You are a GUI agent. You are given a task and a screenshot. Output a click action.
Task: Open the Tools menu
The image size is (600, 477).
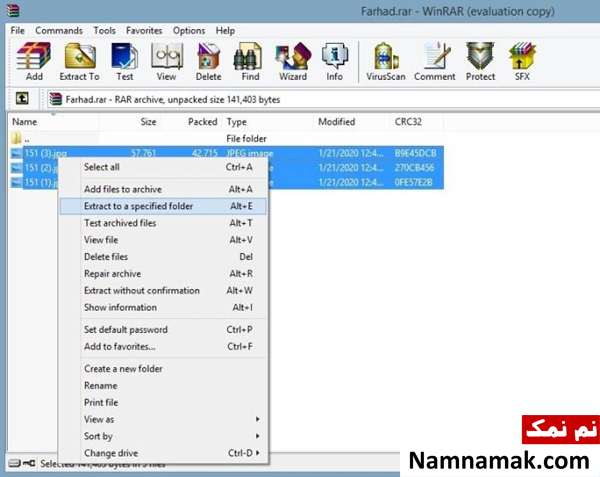104,30
